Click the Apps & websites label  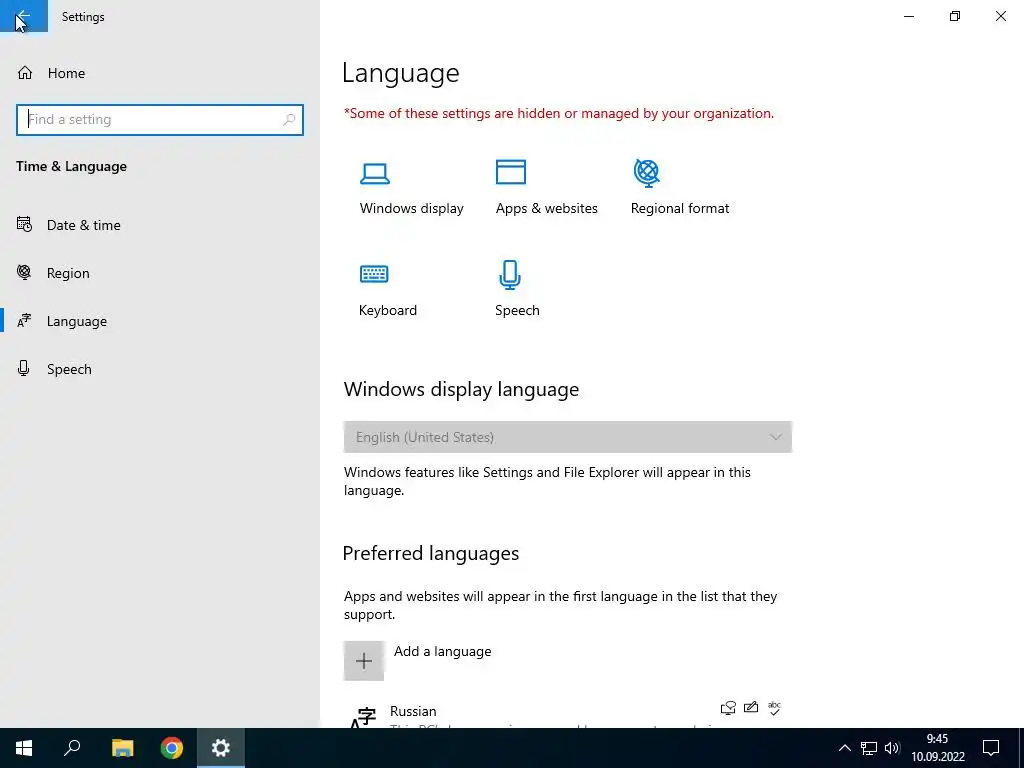click(x=547, y=208)
